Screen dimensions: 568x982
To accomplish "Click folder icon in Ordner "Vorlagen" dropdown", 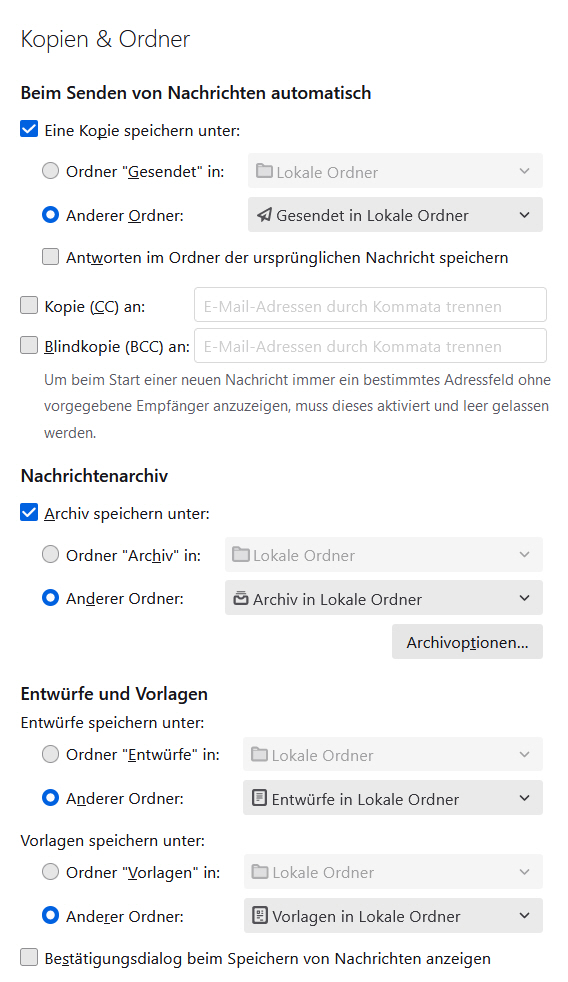I will [260, 872].
